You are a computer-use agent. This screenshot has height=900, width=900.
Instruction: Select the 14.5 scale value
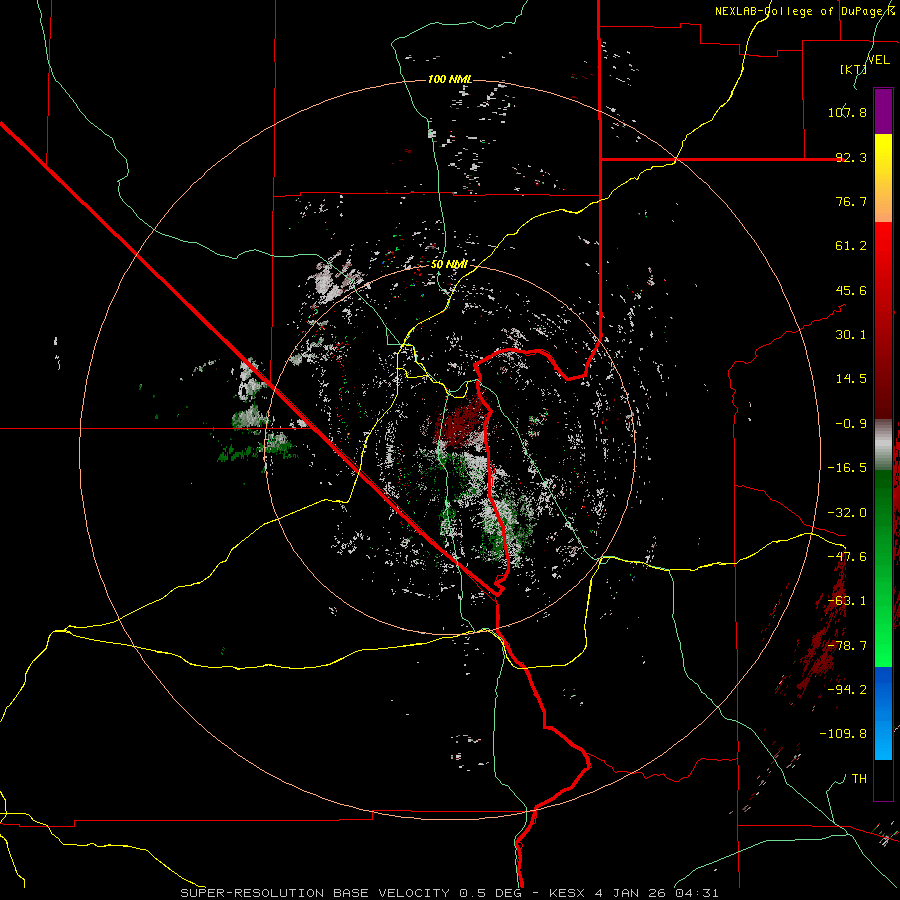[x=851, y=379]
